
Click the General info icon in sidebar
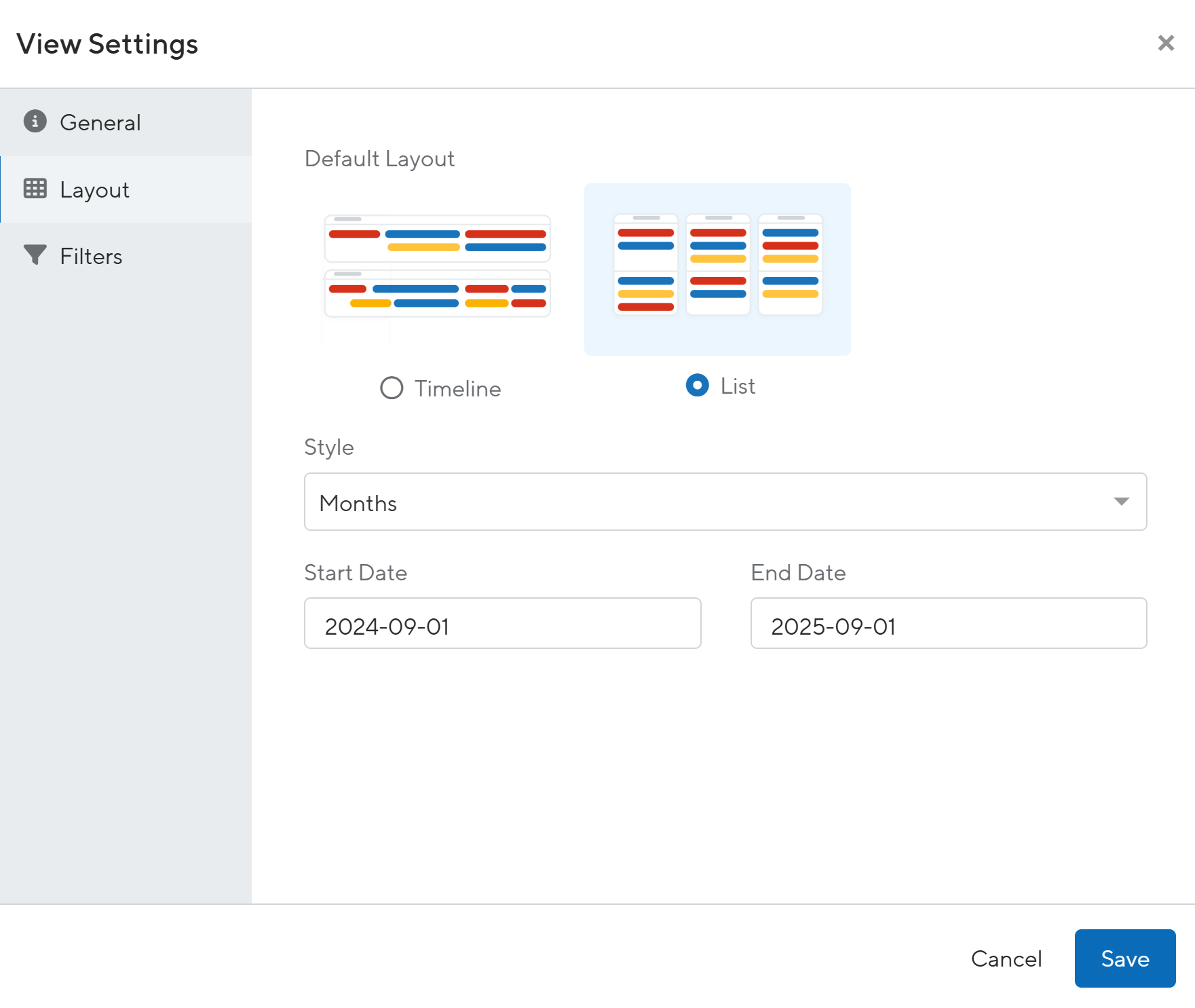click(35, 122)
